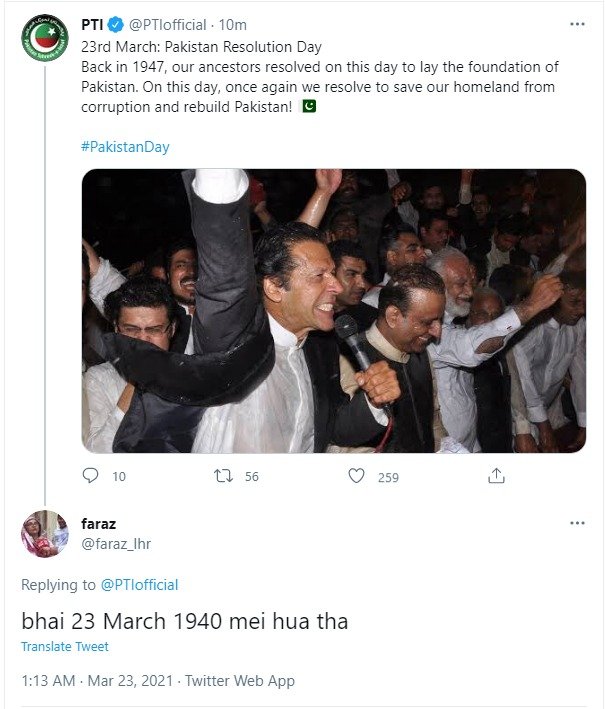
Task: Open @PTIofficial link in Replying to line
Action: pos(138,584)
